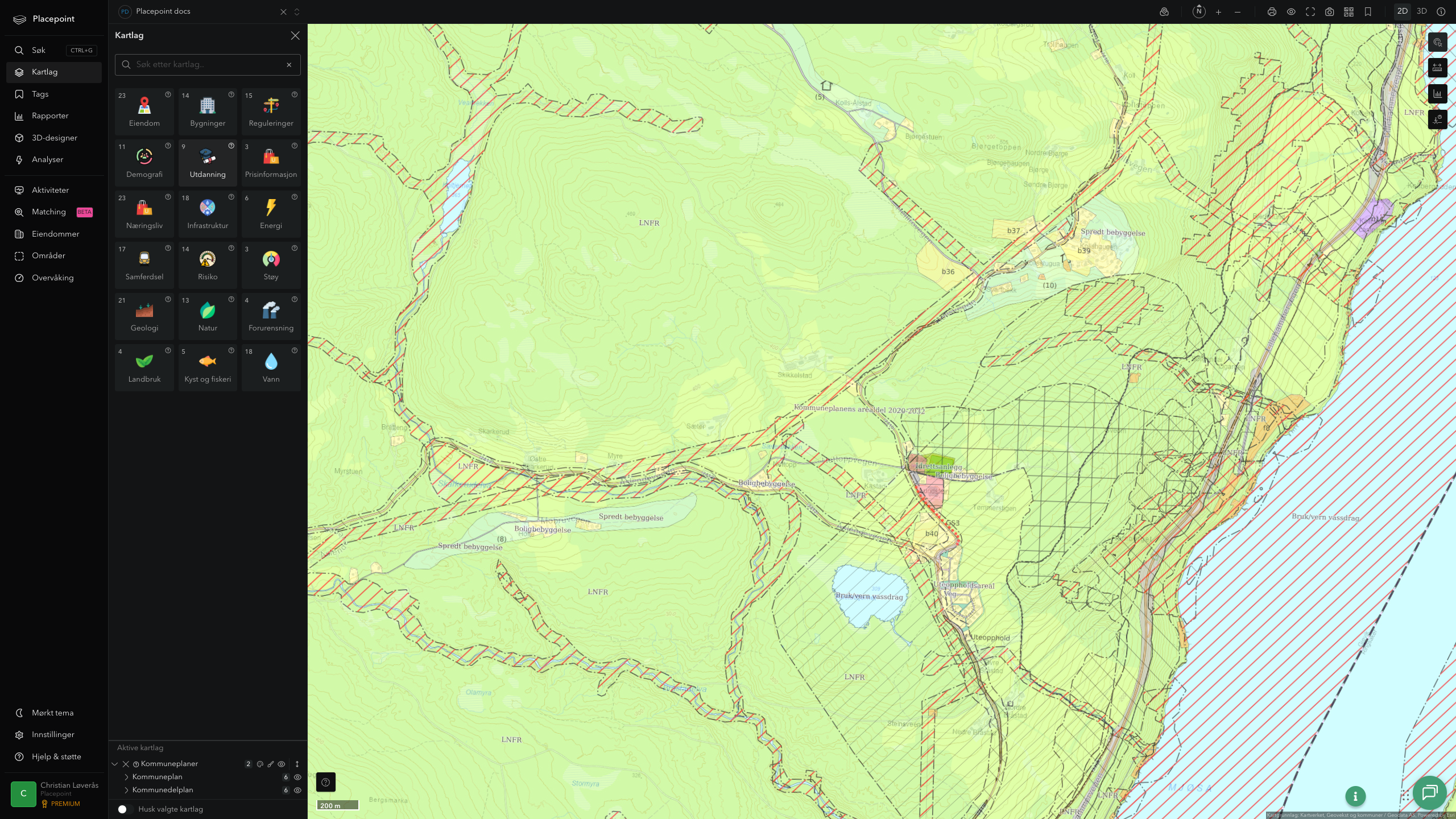Screen dimensions: 1456x819
Task: Open Tags in sidebar
Action: pyautogui.click(x=54, y=94)
